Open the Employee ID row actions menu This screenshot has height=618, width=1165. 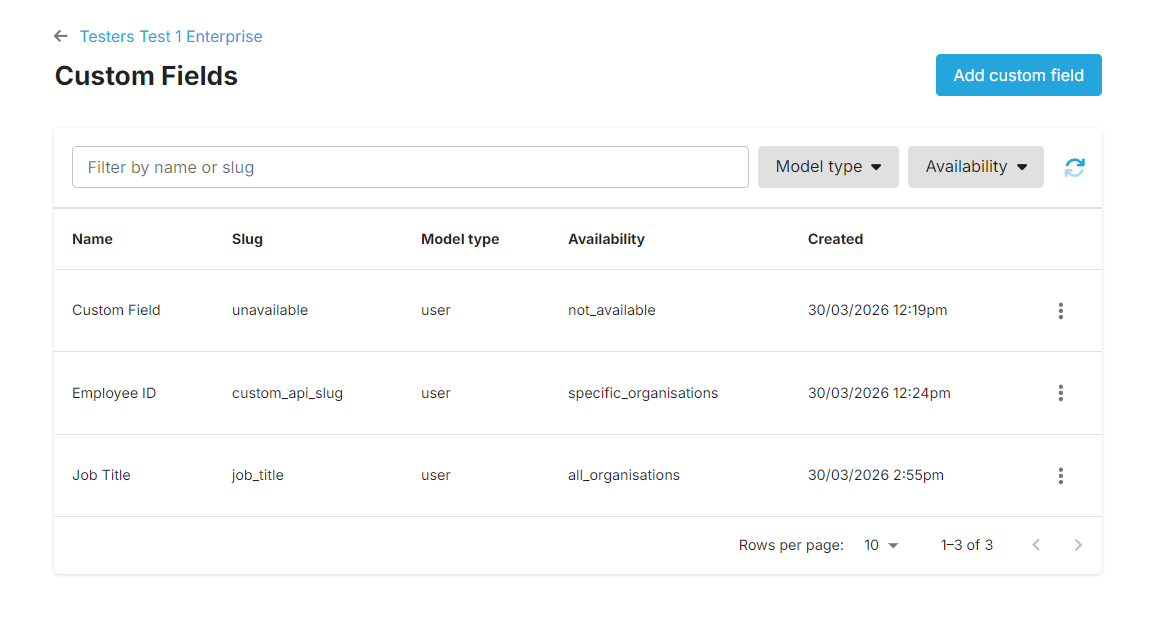(x=1060, y=393)
